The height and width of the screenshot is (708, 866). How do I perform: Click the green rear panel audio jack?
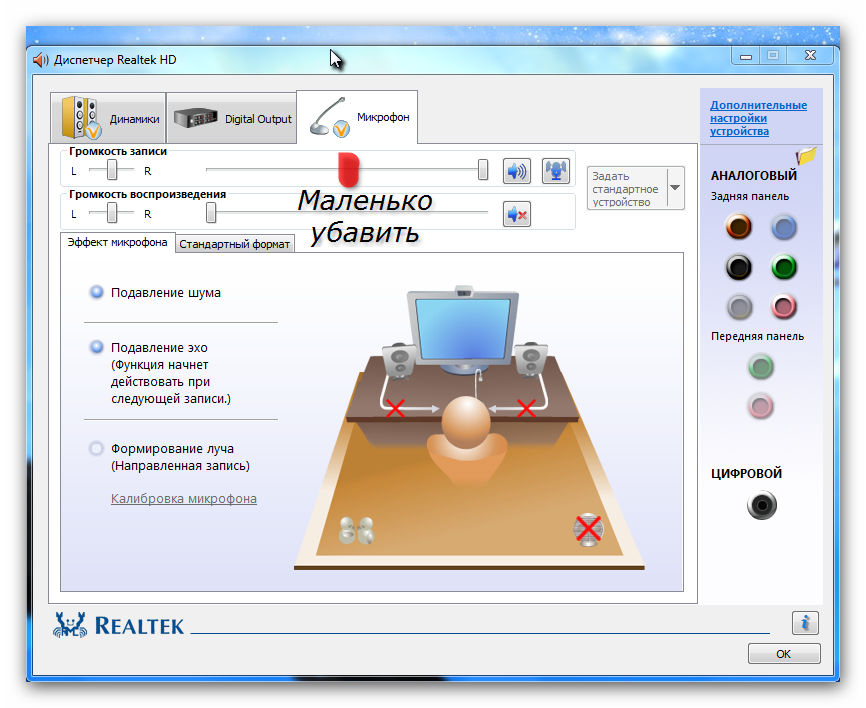[784, 267]
